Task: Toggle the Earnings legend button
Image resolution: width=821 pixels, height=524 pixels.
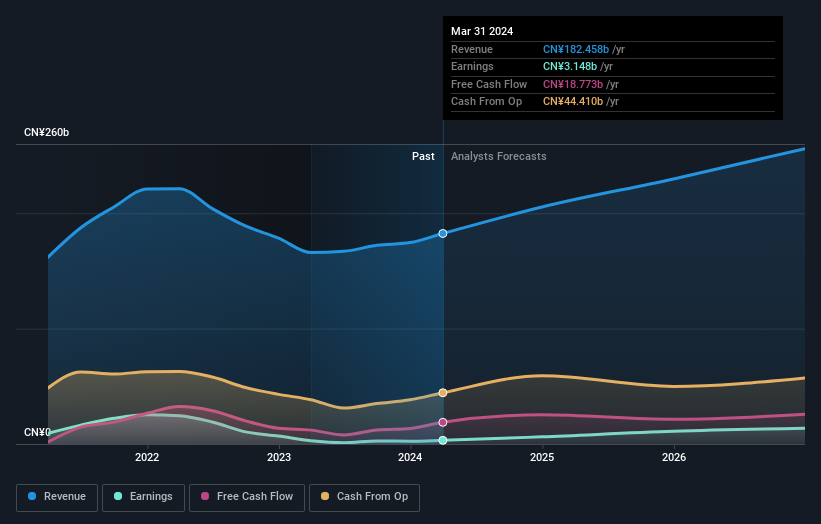Action: tap(143, 497)
